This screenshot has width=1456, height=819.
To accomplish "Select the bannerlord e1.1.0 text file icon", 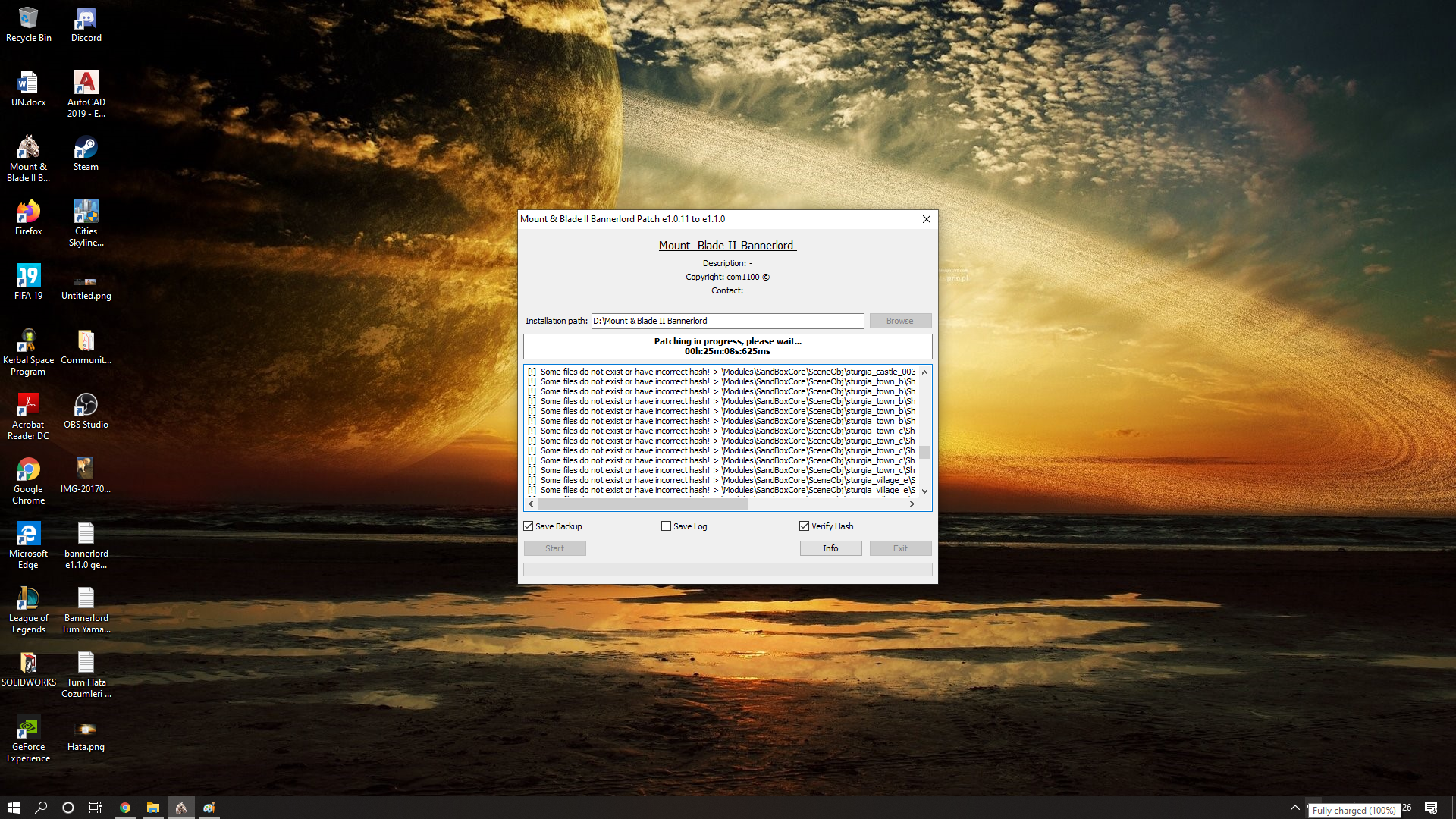I will tap(86, 545).
